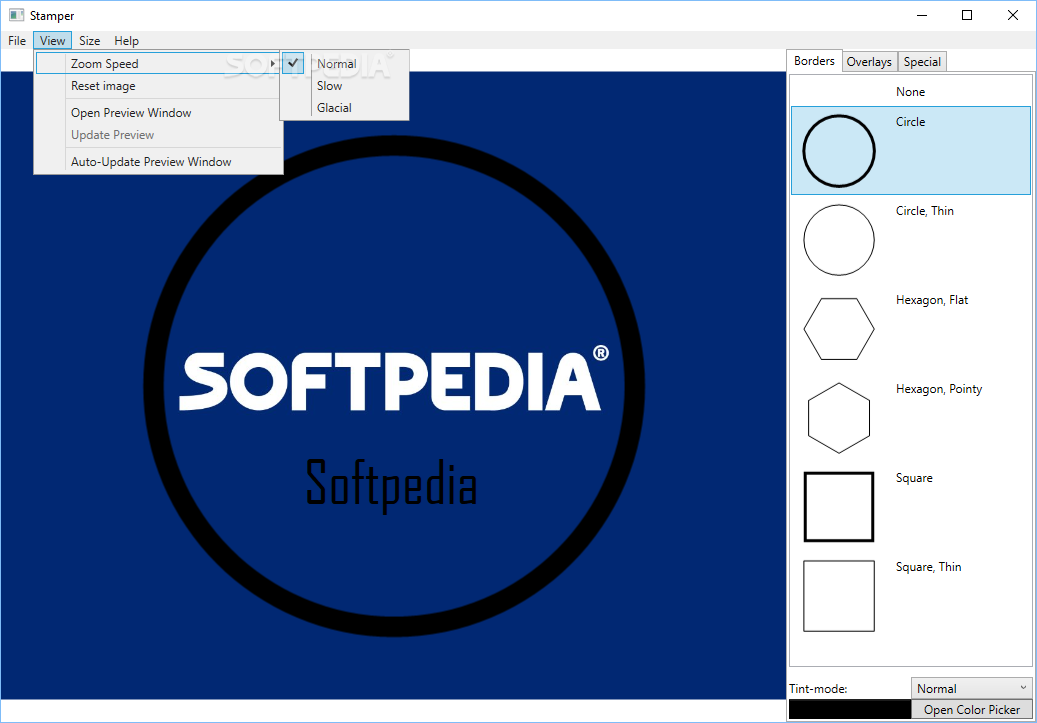Viewport: 1037px width, 723px height.
Task: Switch to the Overlays tab
Action: click(x=869, y=62)
